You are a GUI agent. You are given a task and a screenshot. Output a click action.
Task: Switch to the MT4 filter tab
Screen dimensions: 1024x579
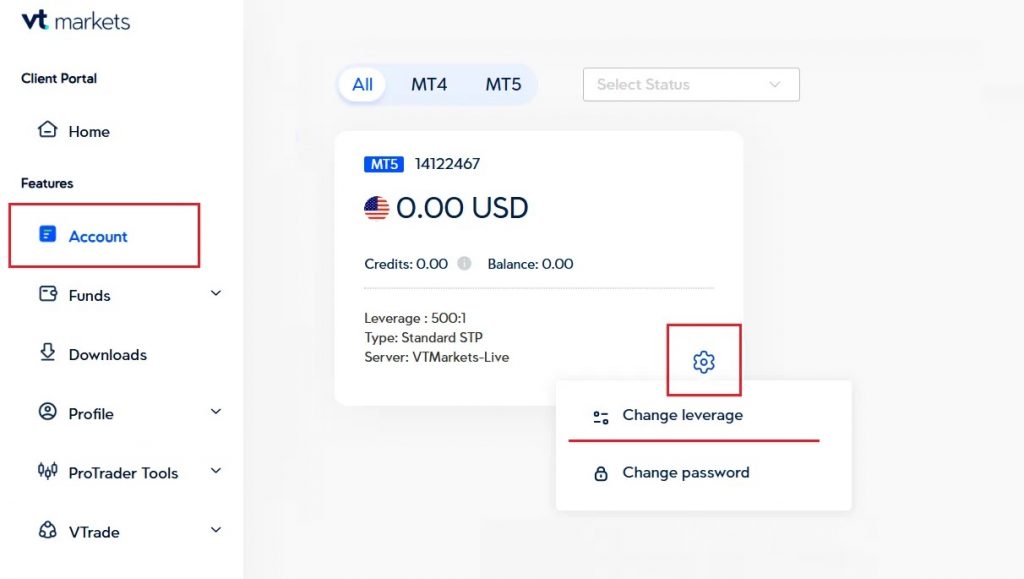(x=429, y=84)
